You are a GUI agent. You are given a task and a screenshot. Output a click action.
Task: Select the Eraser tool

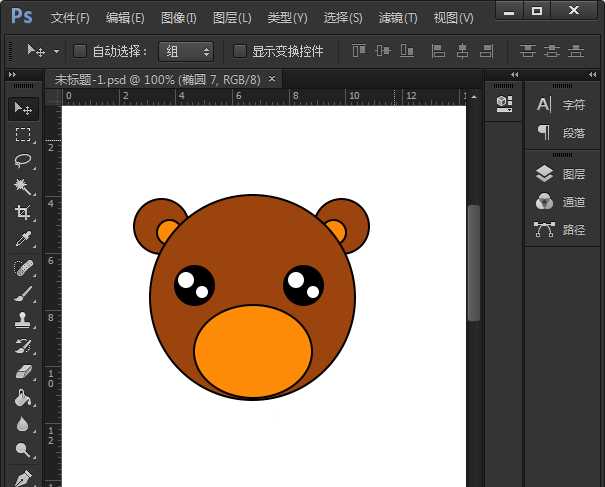[x=22, y=372]
